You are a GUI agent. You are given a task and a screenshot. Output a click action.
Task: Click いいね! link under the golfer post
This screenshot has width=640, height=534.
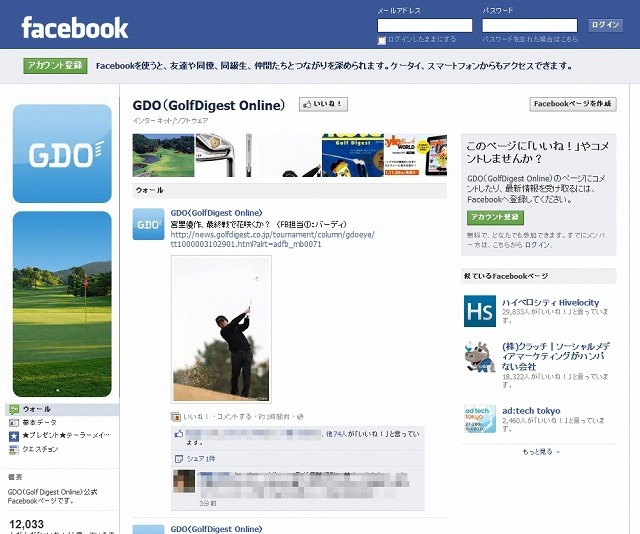tap(196, 417)
